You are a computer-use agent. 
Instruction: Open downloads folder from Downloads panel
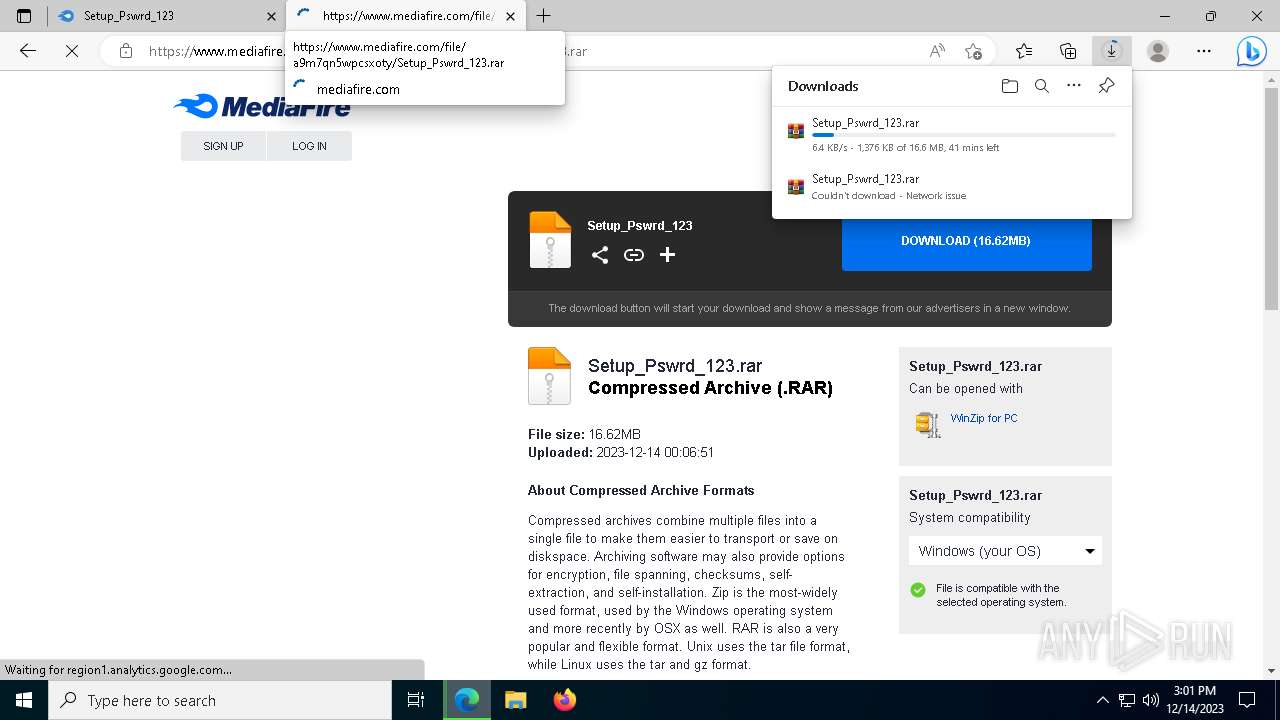[x=1010, y=86]
